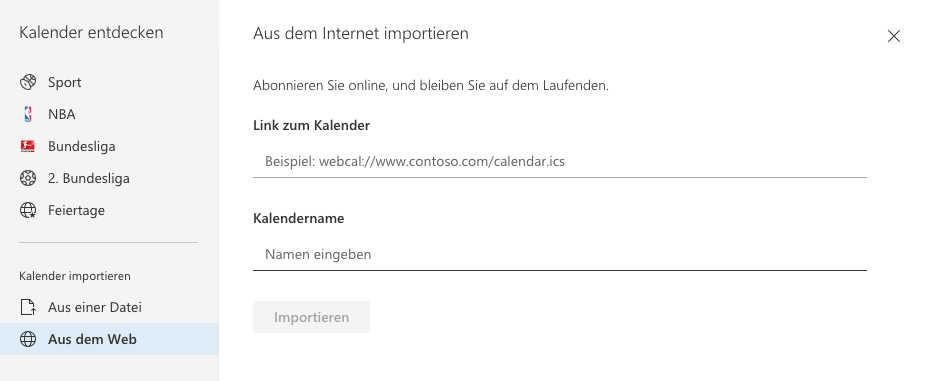Close the import dialog with the X
933x381 pixels.
pos(894,36)
